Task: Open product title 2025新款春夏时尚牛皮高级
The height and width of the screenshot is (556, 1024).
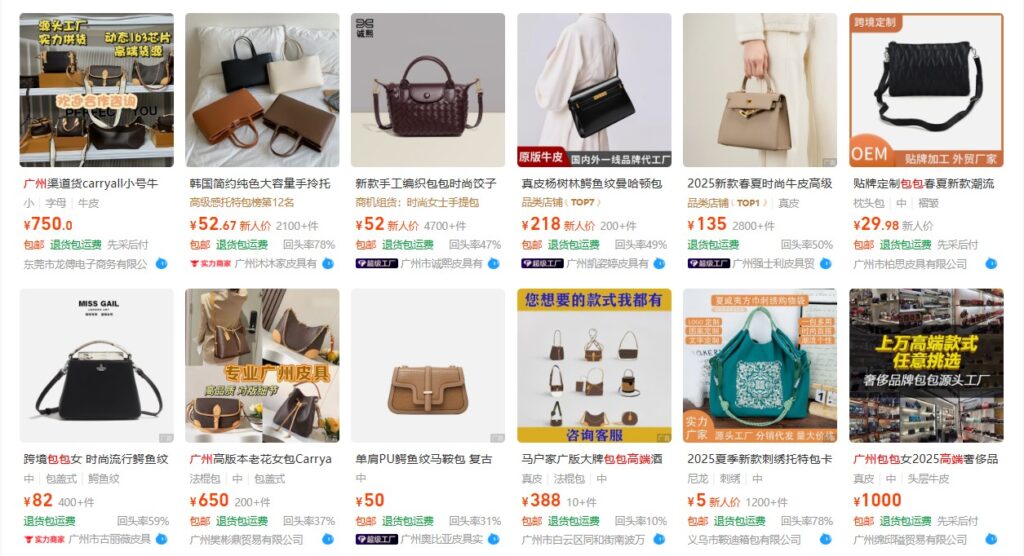Action: [x=759, y=184]
